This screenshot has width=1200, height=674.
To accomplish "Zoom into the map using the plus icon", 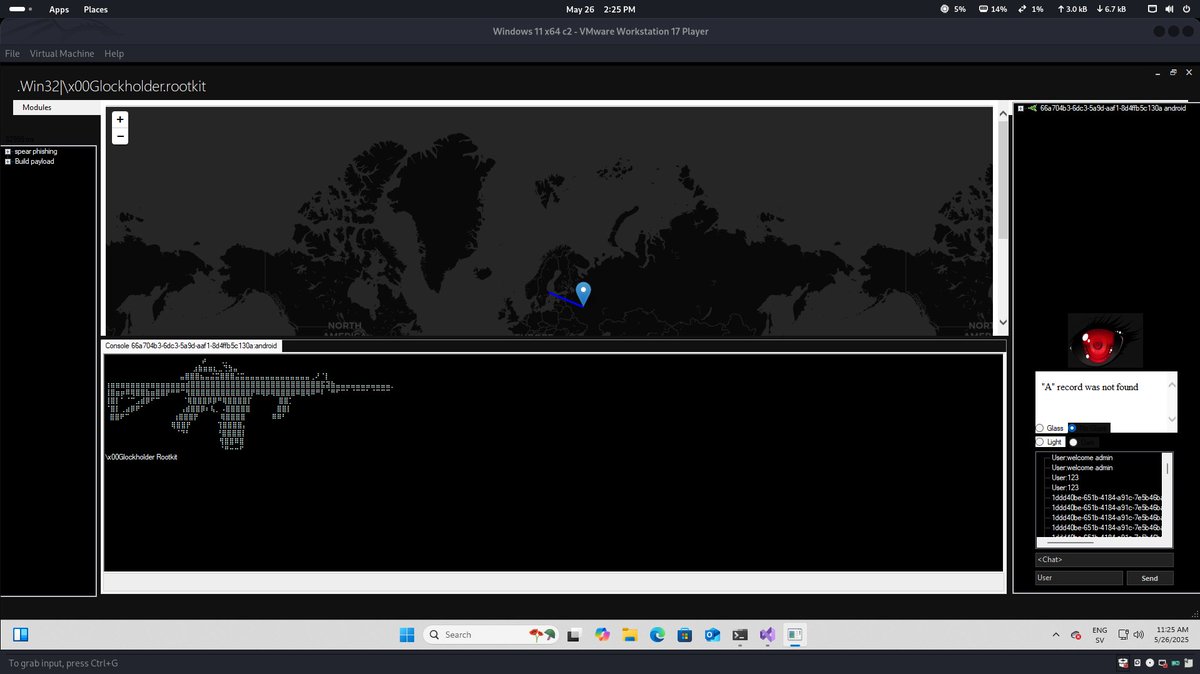I will click(x=120, y=119).
